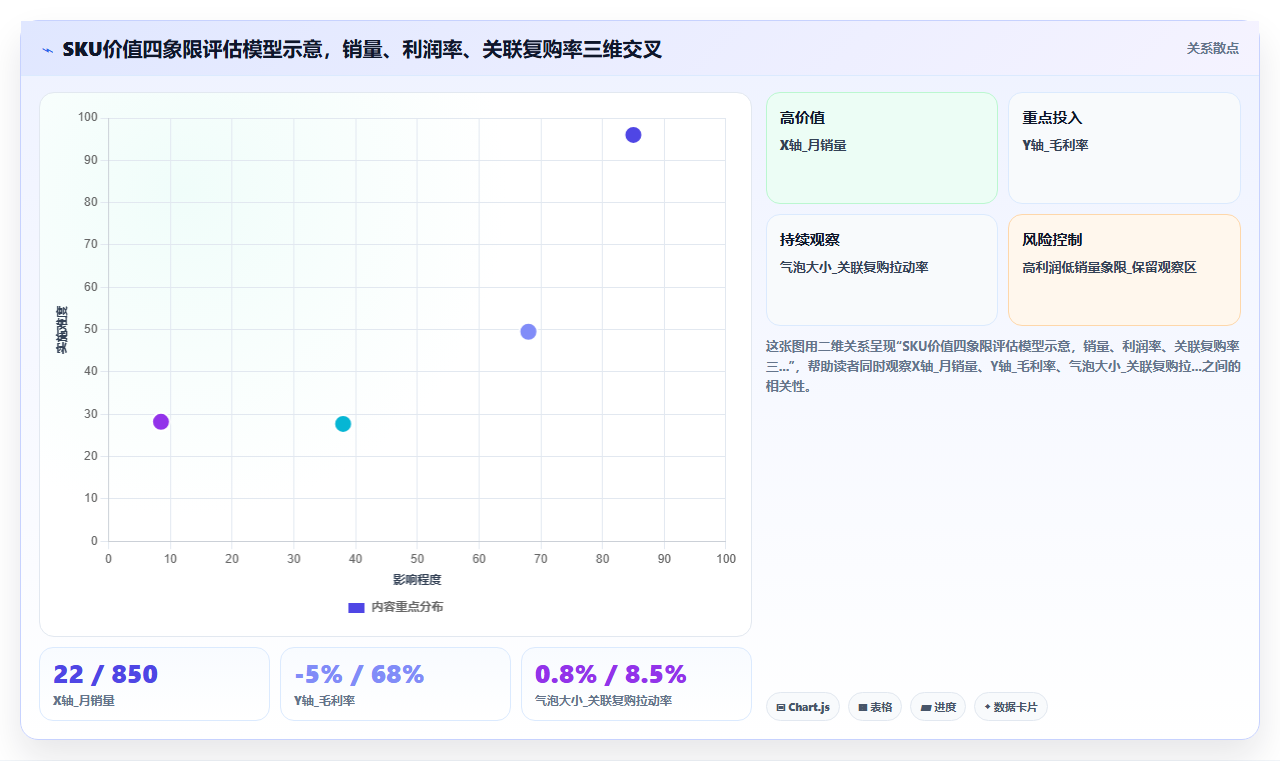1280x761 pixels.
Task: Click the description paragraph starting 这张图用二维关系
Action: tap(1003, 366)
